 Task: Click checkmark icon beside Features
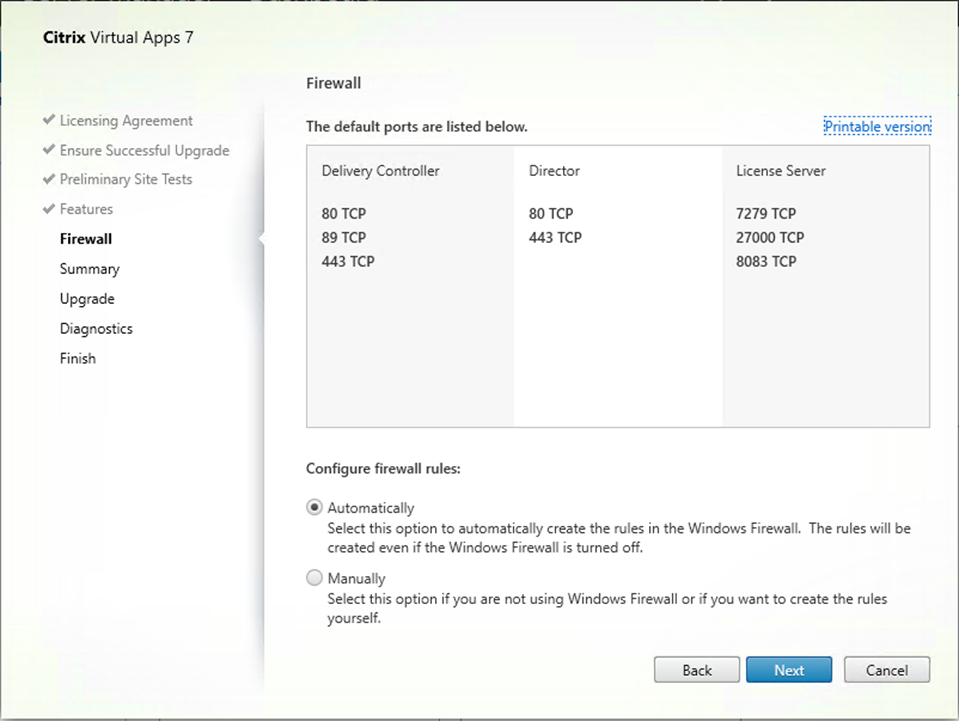49,209
